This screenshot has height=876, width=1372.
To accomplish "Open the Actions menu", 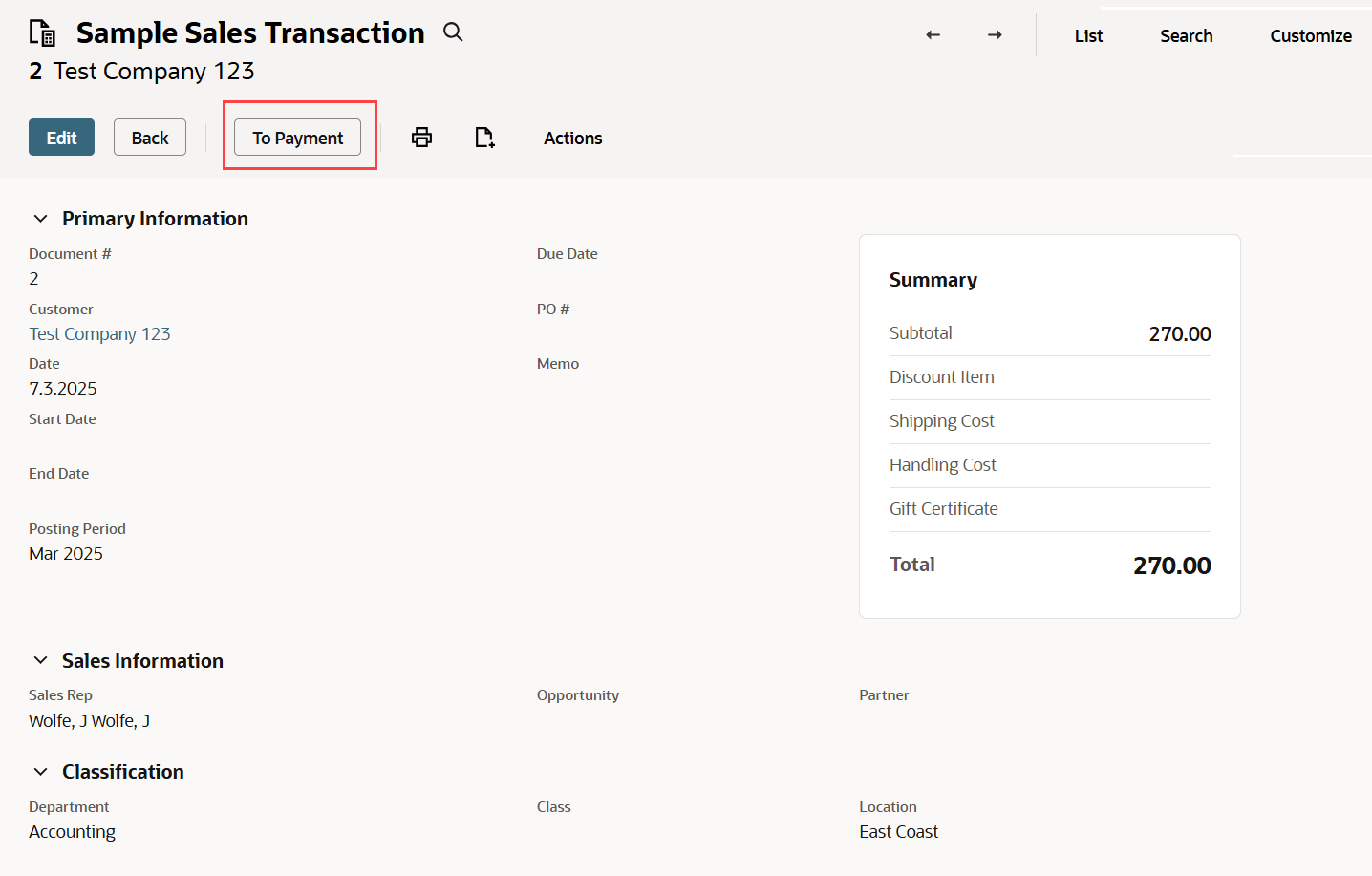I will (x=572, y=138).
